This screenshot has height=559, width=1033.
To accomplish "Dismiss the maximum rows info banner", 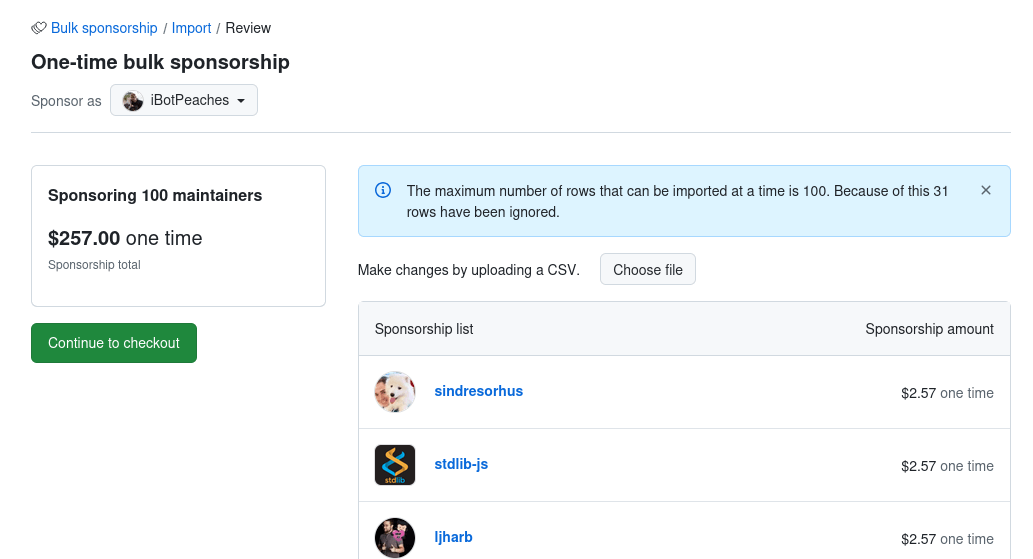I will (986, 190).
